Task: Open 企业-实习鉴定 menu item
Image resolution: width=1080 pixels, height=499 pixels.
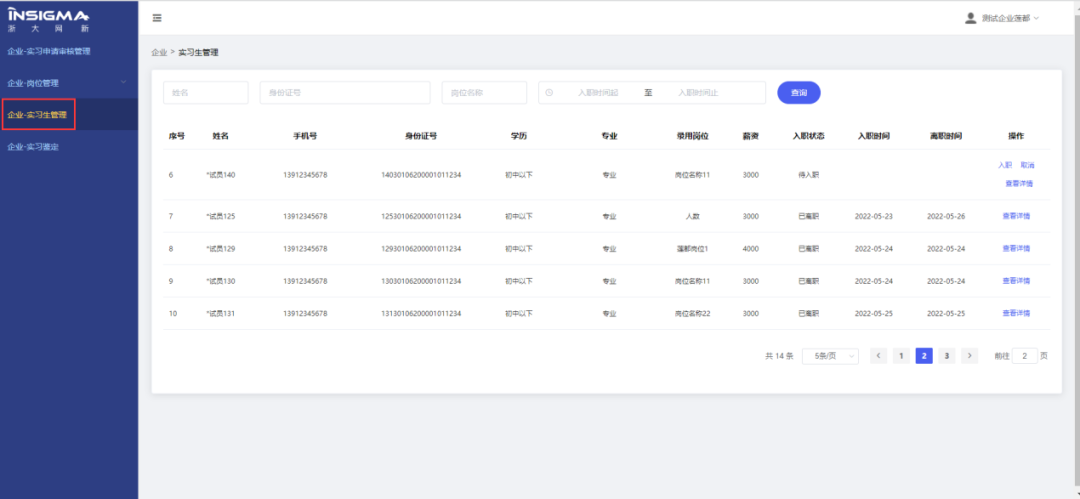Action: (33, 147)
